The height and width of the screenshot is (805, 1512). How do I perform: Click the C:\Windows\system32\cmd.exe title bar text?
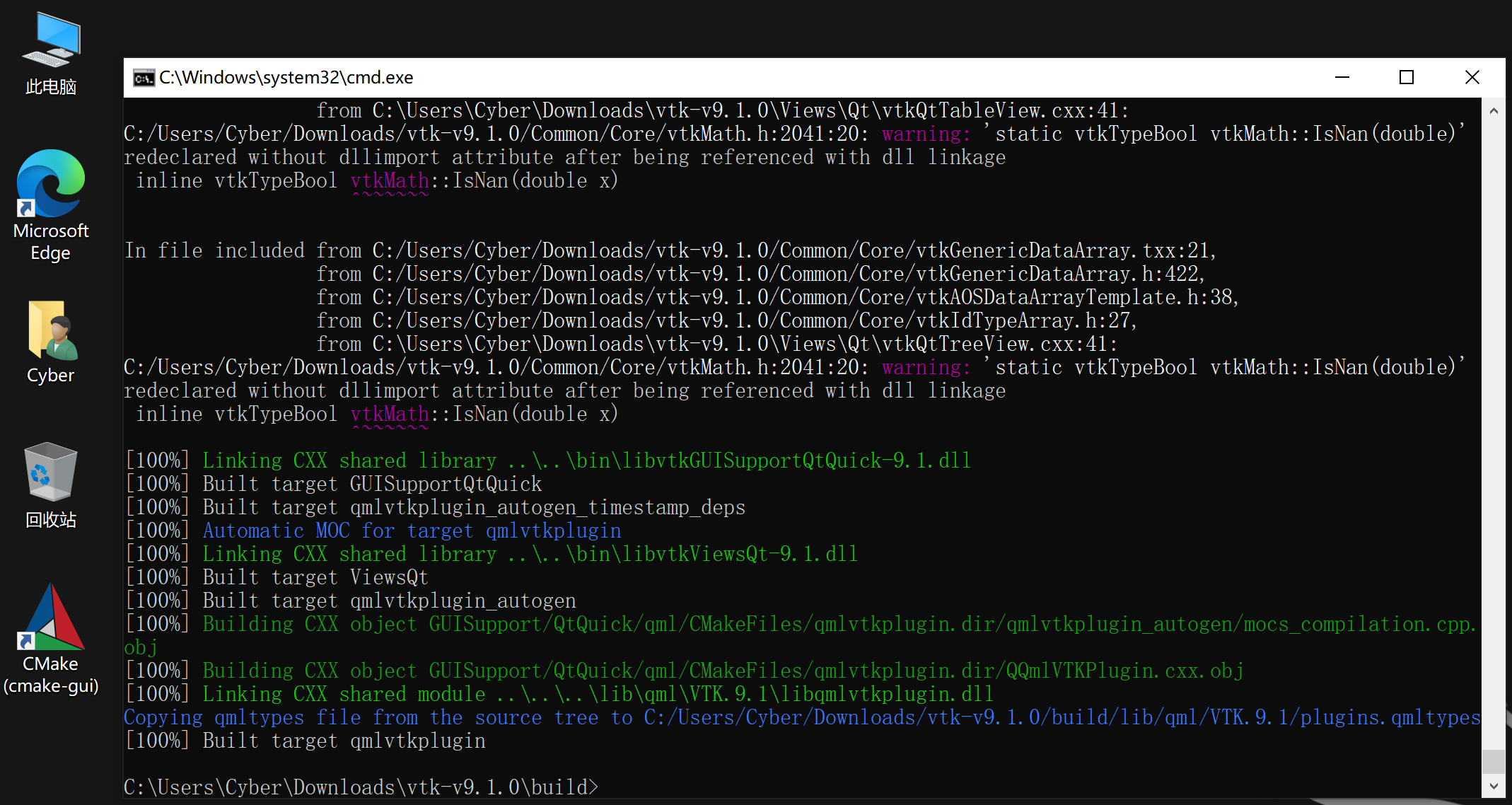coord(286,78)
